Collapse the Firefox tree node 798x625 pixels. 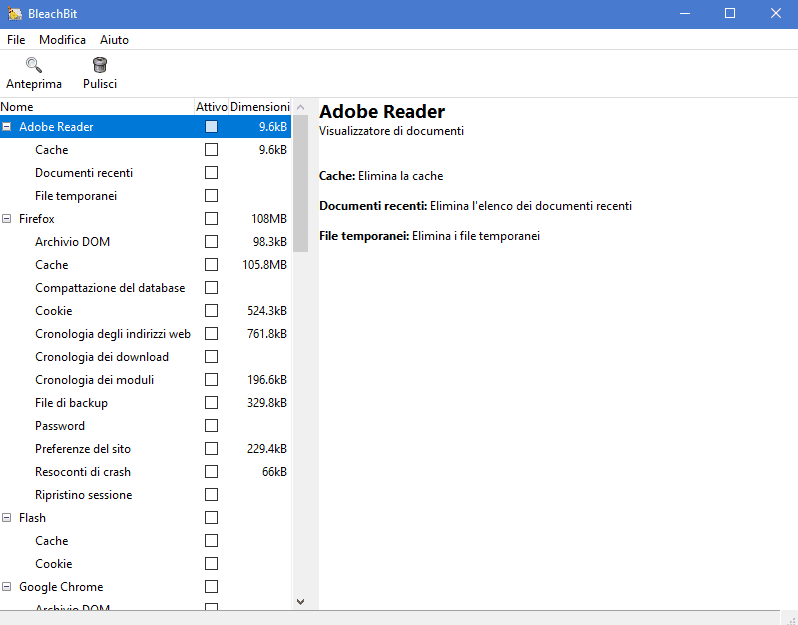pyautogui.click(x=7, y=219)
